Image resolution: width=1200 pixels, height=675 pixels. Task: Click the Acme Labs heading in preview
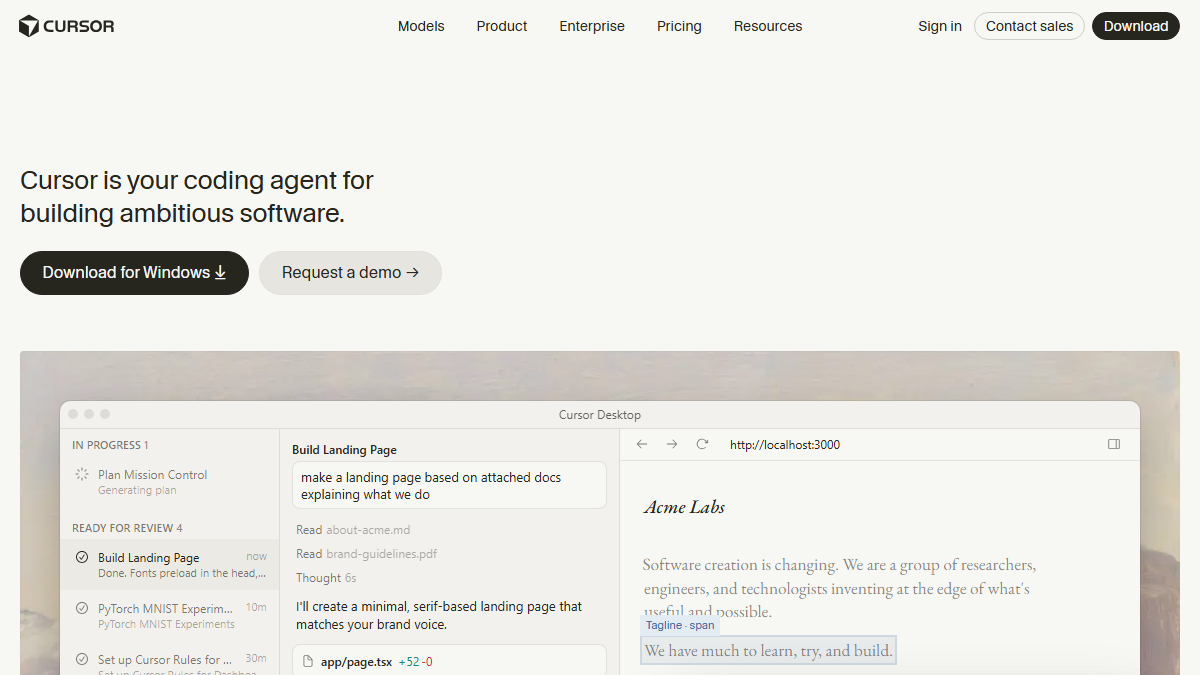click(684, 507)
